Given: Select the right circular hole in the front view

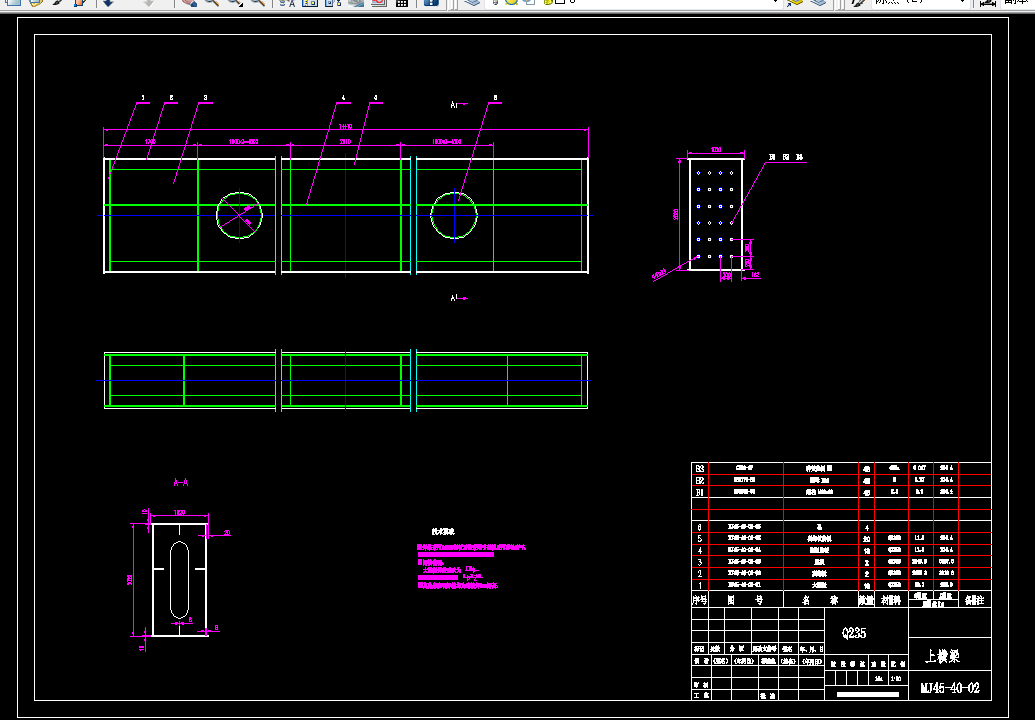Looking at the screenshot, I should 454,215.
